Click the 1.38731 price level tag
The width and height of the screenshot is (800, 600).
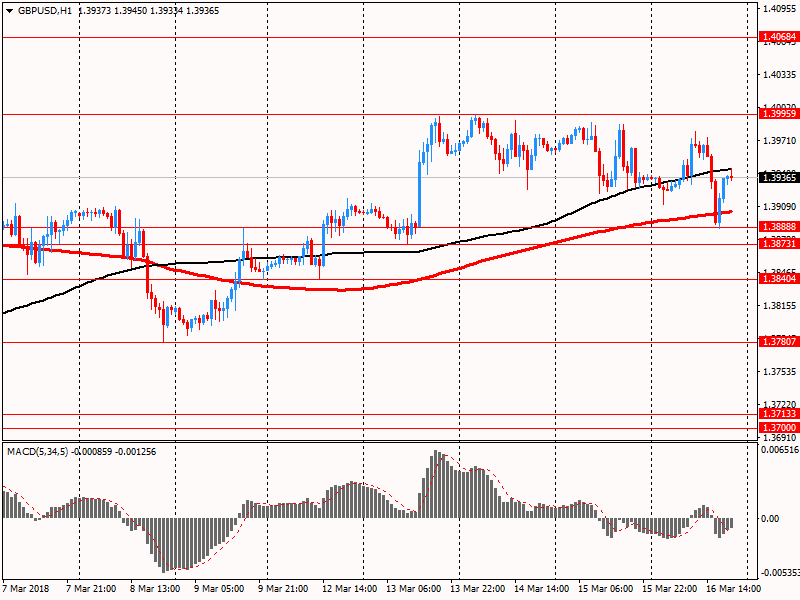(778, 244)
